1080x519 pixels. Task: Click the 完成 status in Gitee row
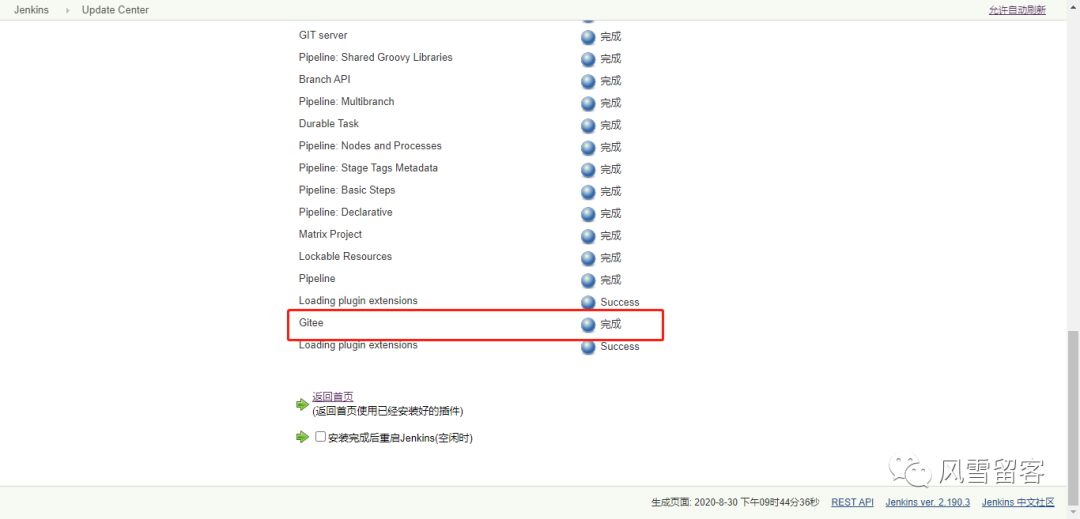click(x=610, y=324)
